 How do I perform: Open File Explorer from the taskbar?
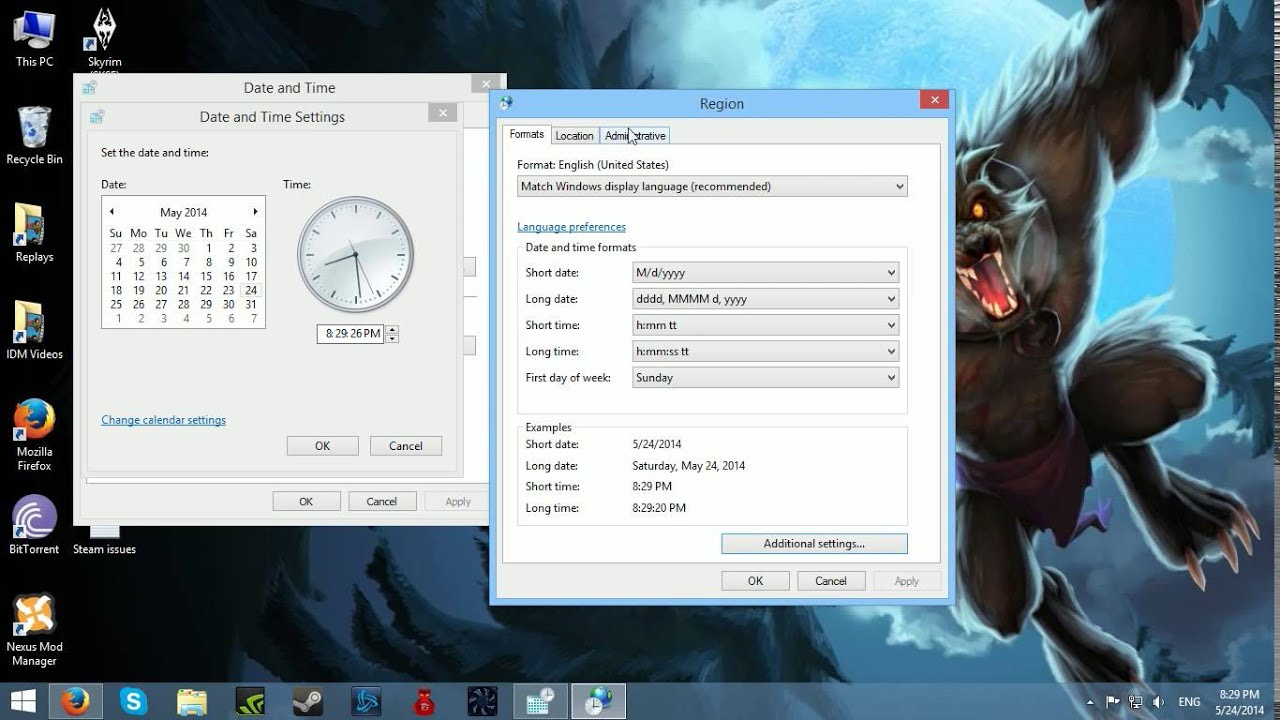pyautogui.click(x=191, y=702)
